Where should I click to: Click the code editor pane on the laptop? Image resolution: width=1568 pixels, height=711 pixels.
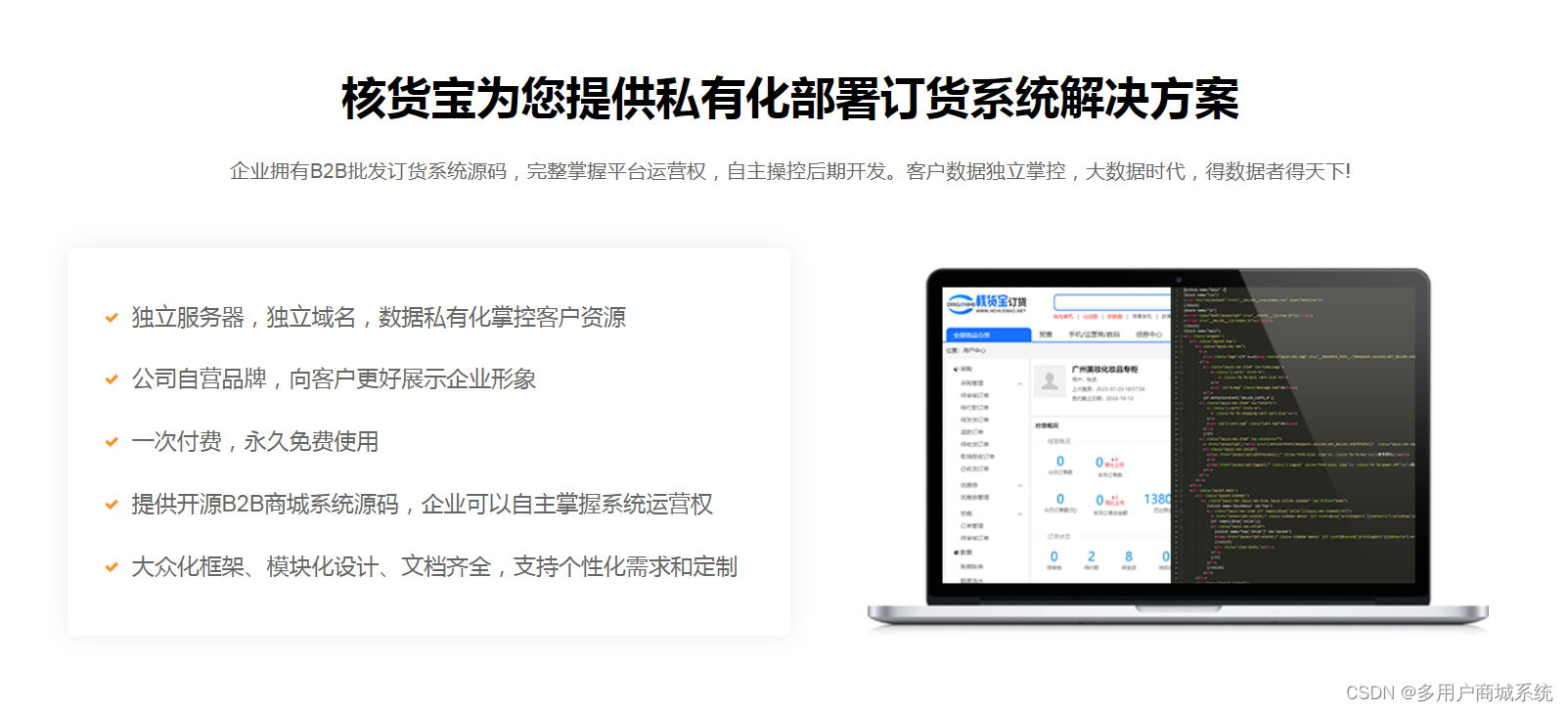pos(1293,434)
